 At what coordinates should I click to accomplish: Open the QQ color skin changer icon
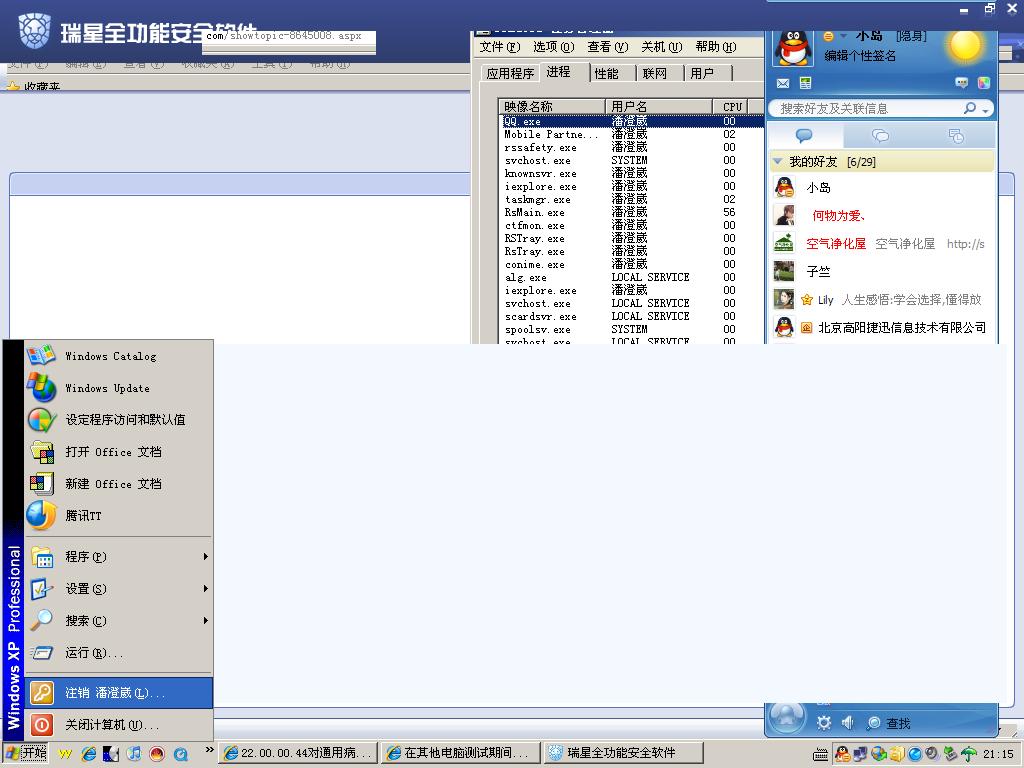click(x=984, y=83)
